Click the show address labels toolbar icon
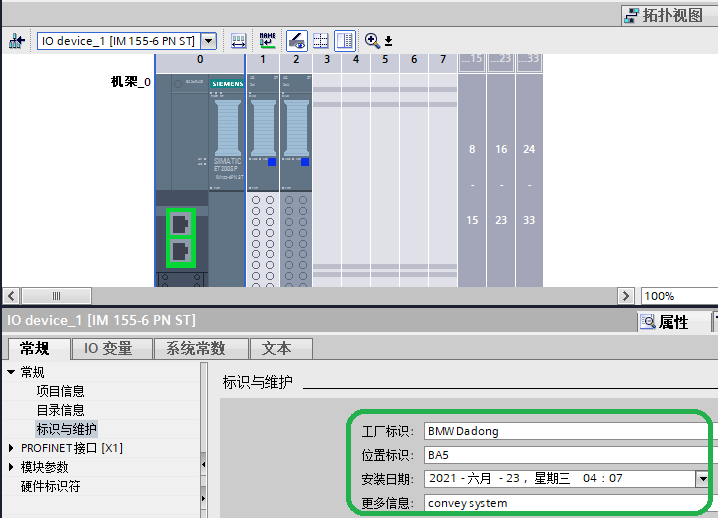Image resolution: width=718 pixels, height=519 pixels. (238, 41)
